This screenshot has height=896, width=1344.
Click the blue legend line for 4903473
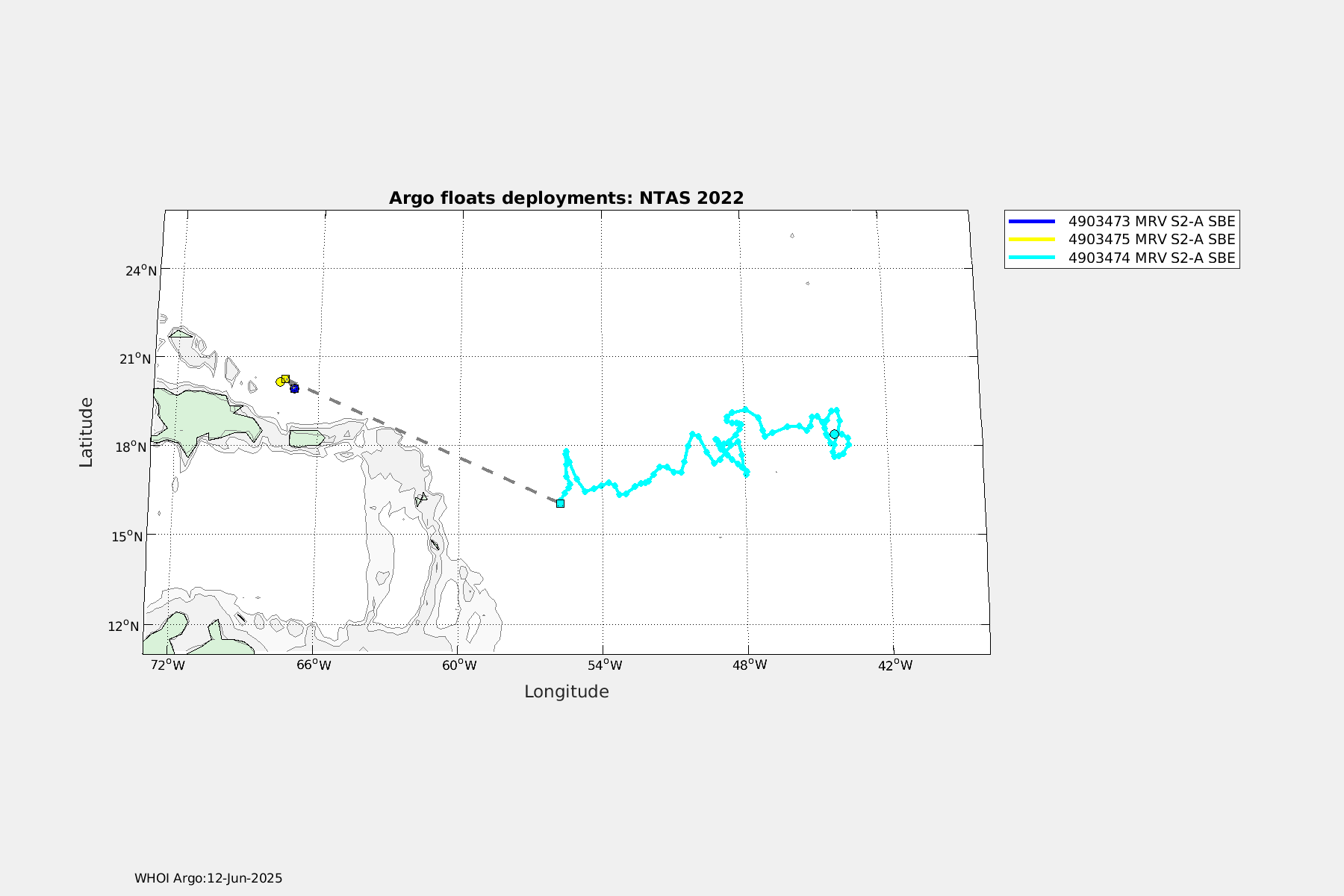click(1032, 221)
